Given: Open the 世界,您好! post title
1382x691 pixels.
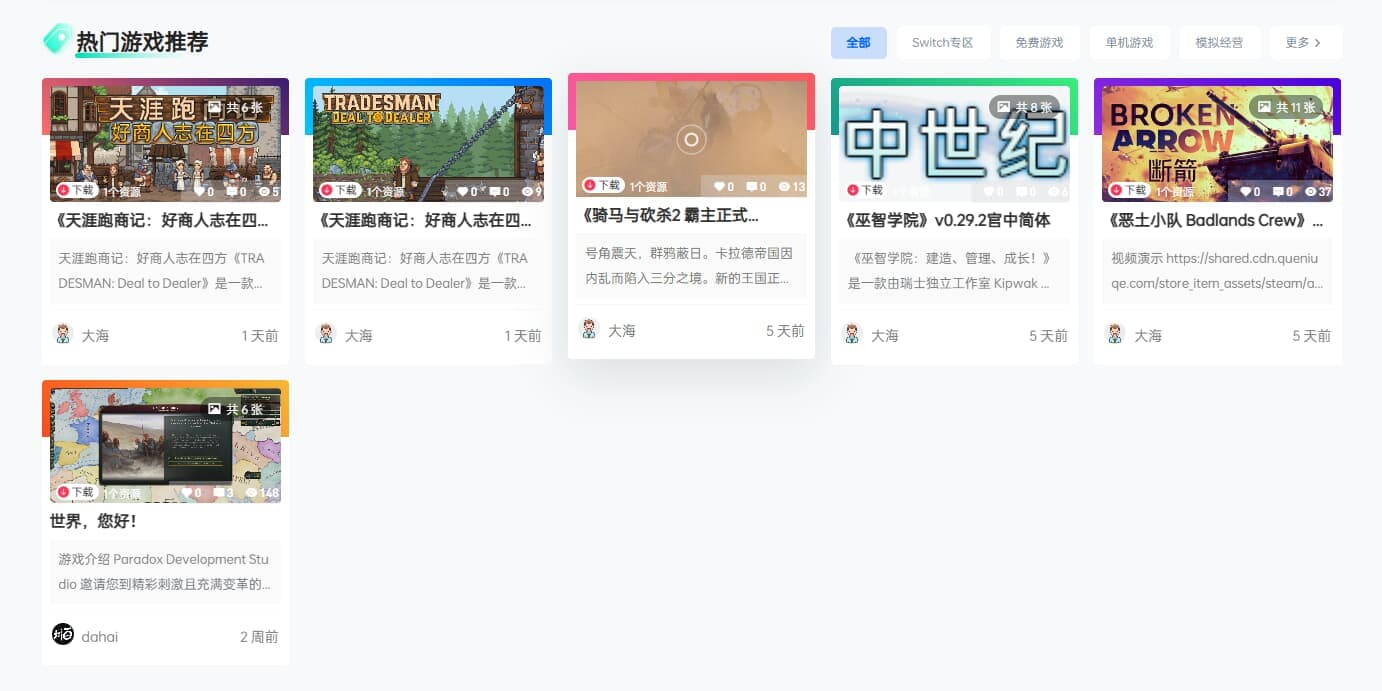Looking at the screenshot, I should click(x=93, y=522).
